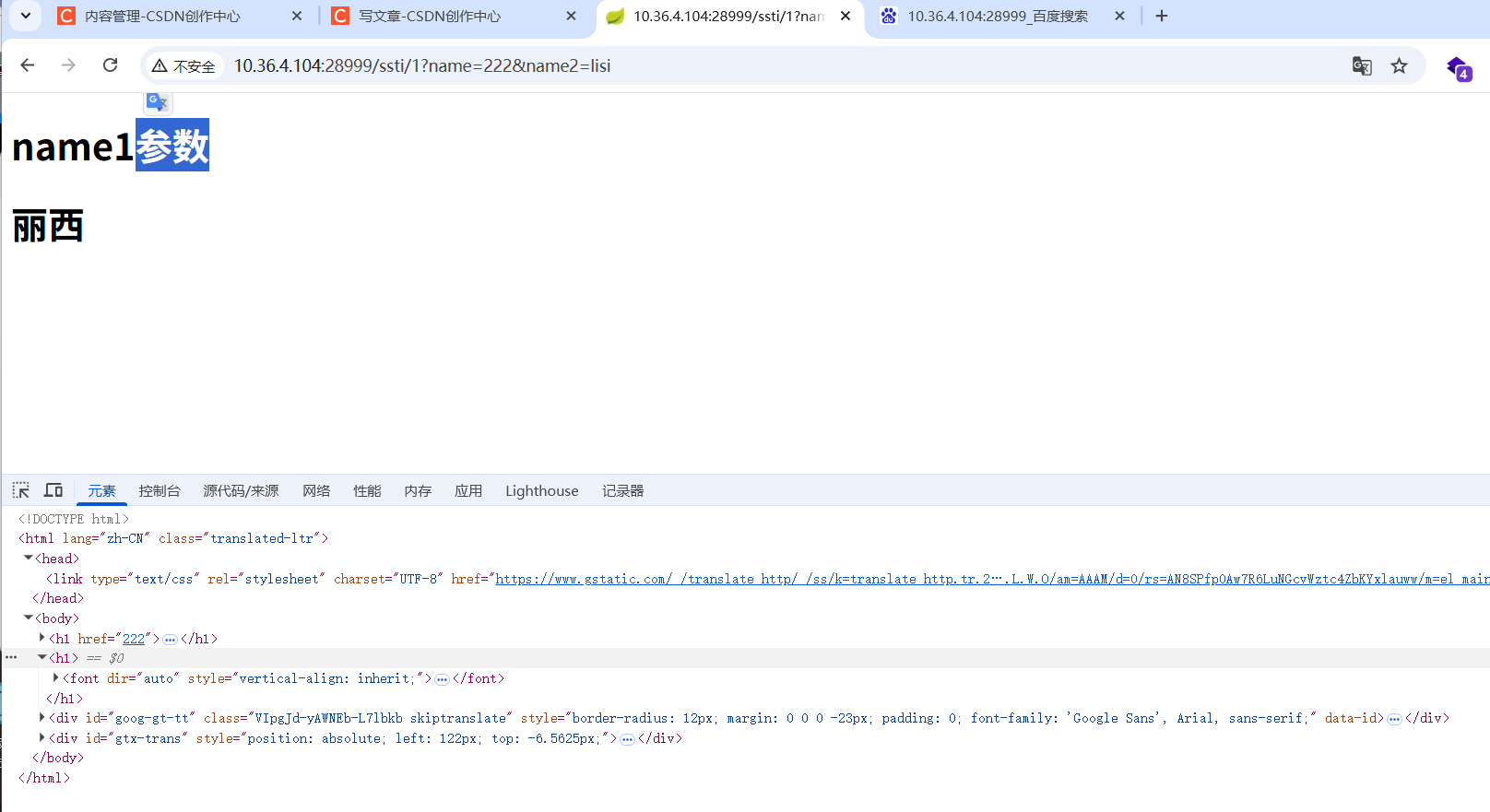The image size is (1490, 812).
Task: Bookmark this page with the star icon
Action: click(1400, 65)
